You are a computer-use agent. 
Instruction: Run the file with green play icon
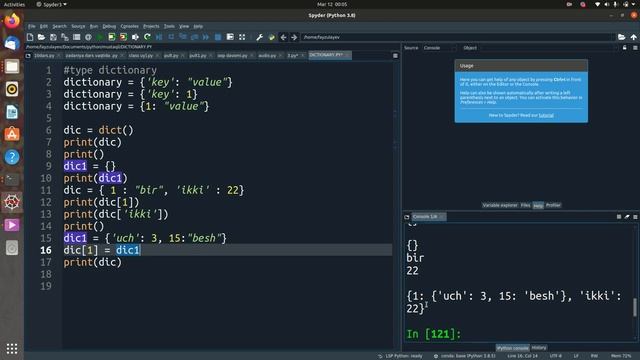100,37
